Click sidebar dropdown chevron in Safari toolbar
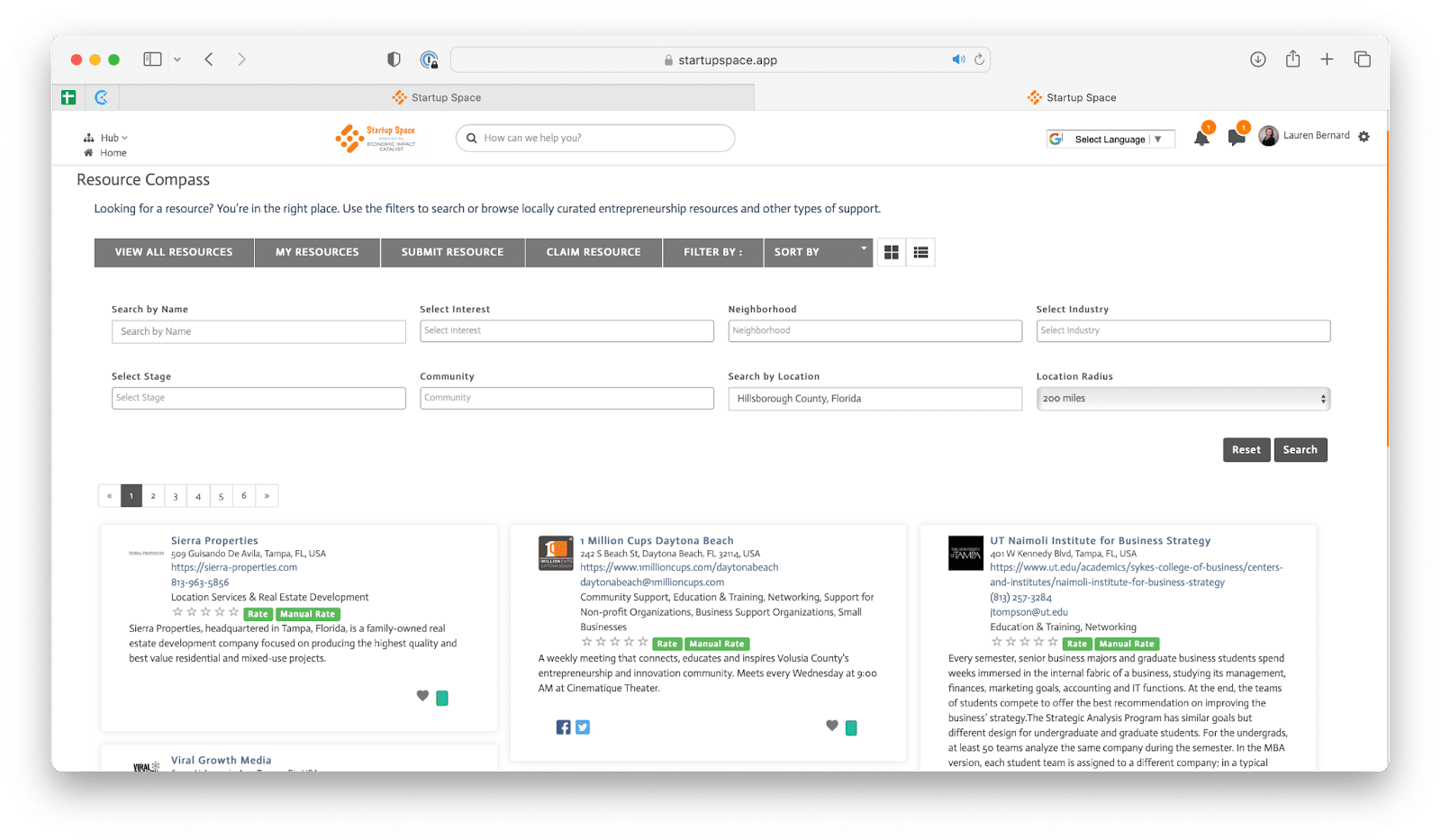This screenshot has height=840, width=1441. pos(177,59)
